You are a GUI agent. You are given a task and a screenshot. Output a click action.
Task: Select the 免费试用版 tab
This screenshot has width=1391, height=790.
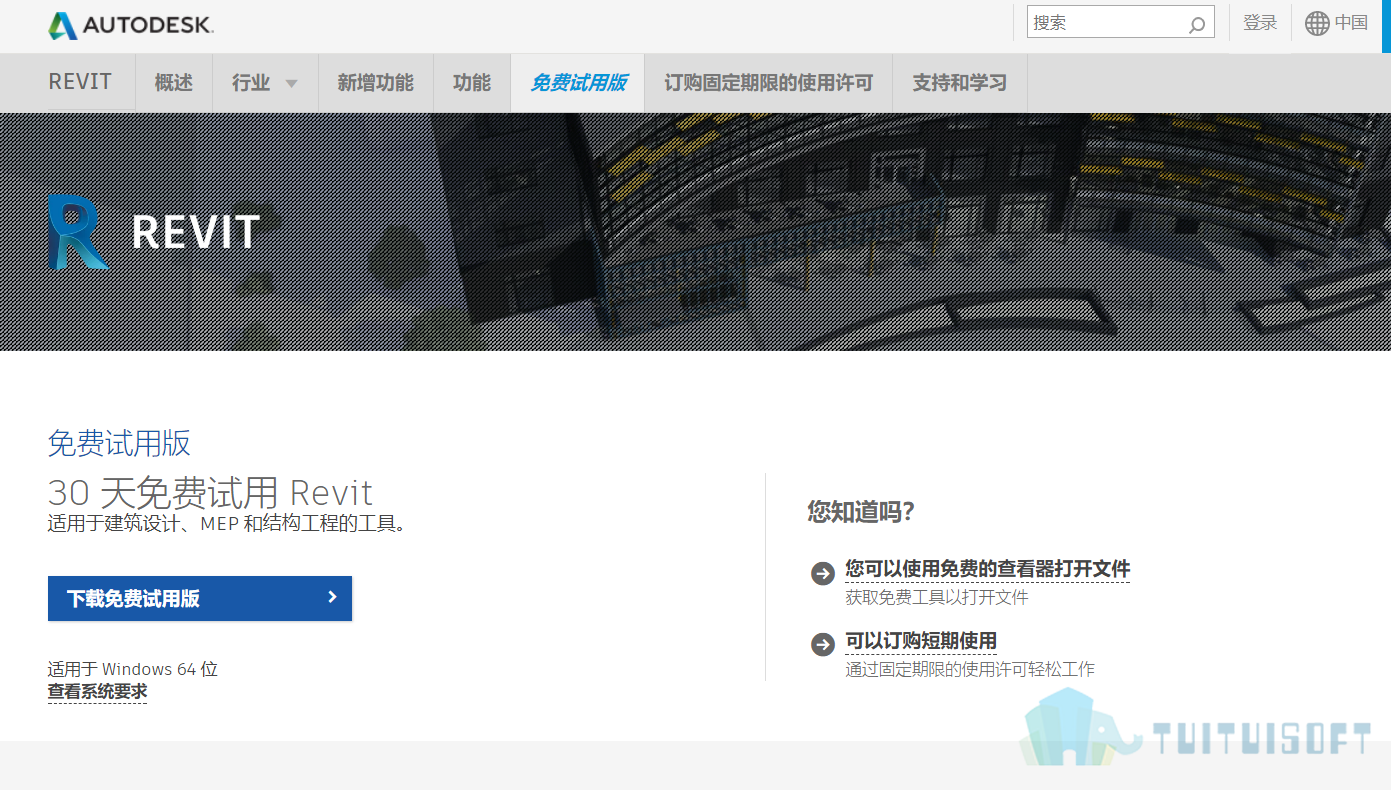click(x=578, y=83)
